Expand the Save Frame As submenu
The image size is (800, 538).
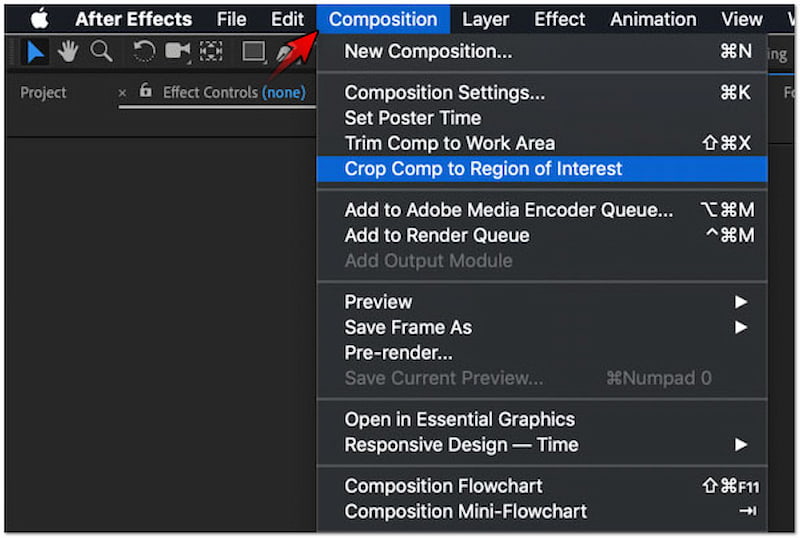pos(740,327)
